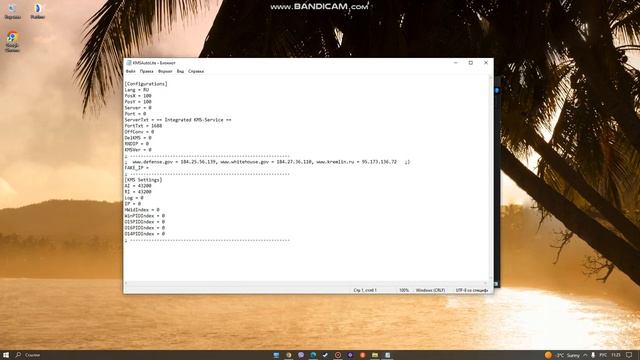Click the Windows (CRLF) status entry
Image resolution: width=640 pixels, height=360 pixels.
(x=430, y=290)
